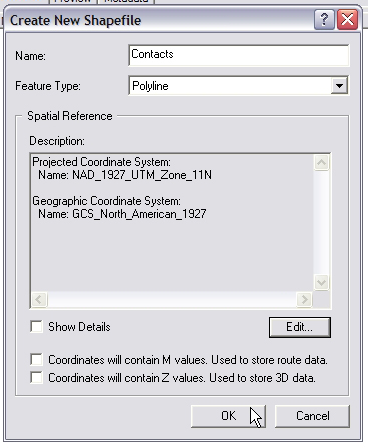Click description box scroll down arrow
Screen dimensions: 368x448
[322, 283]
